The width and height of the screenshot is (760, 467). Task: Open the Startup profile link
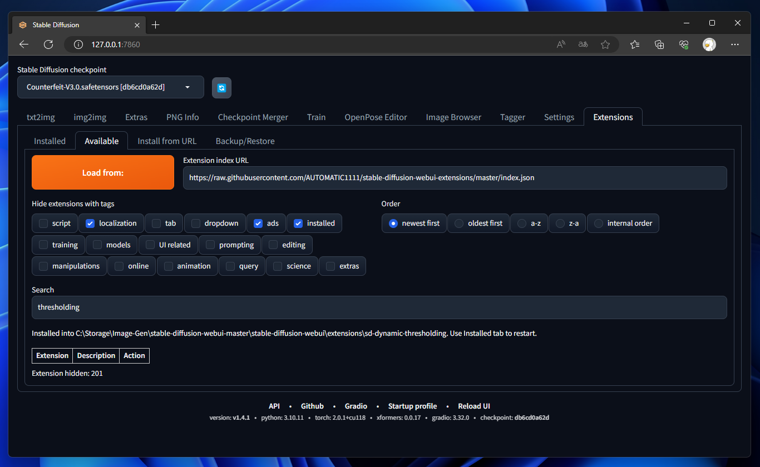coord(412,406)
